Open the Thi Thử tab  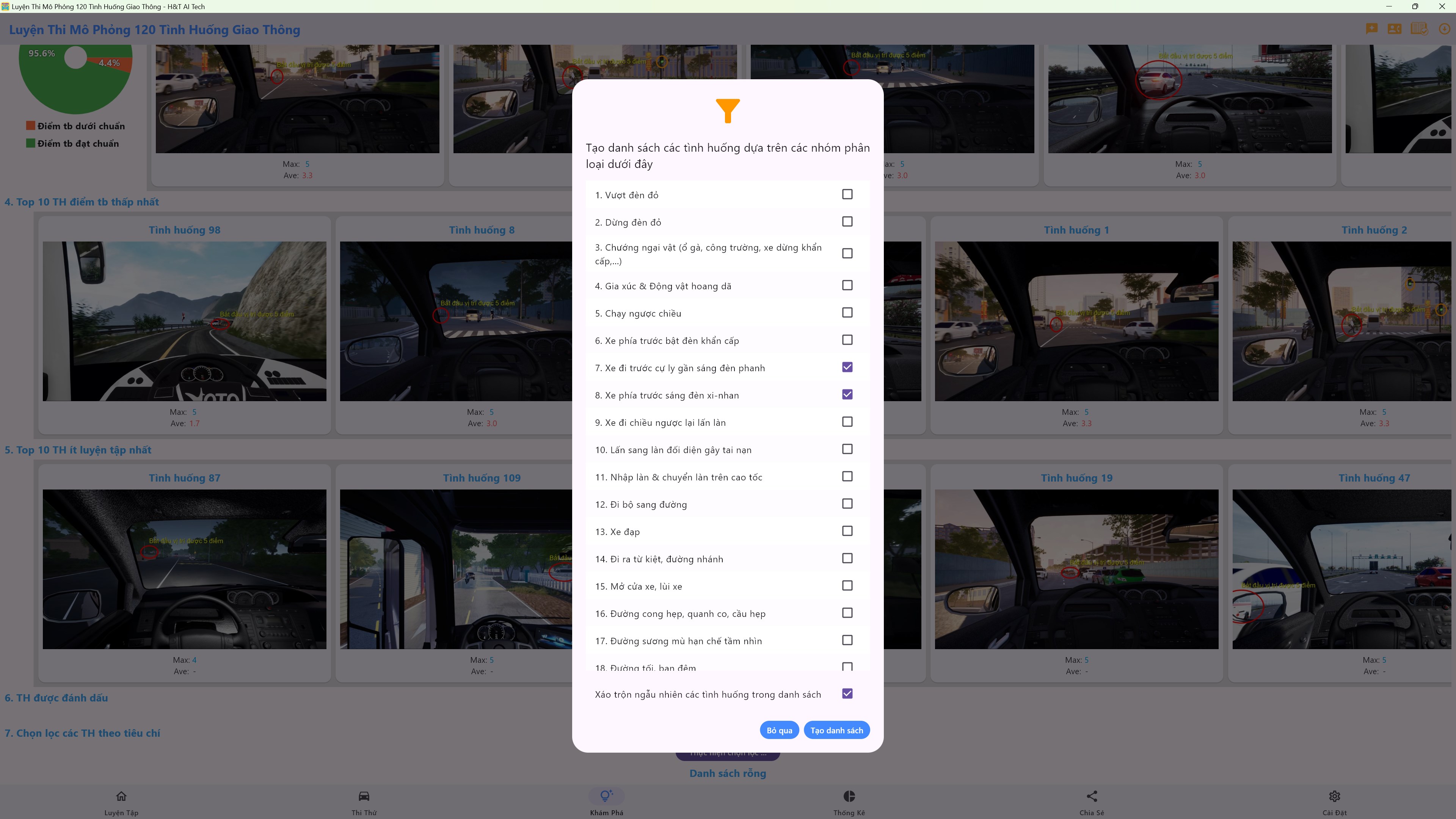click(x=364, y=803)
